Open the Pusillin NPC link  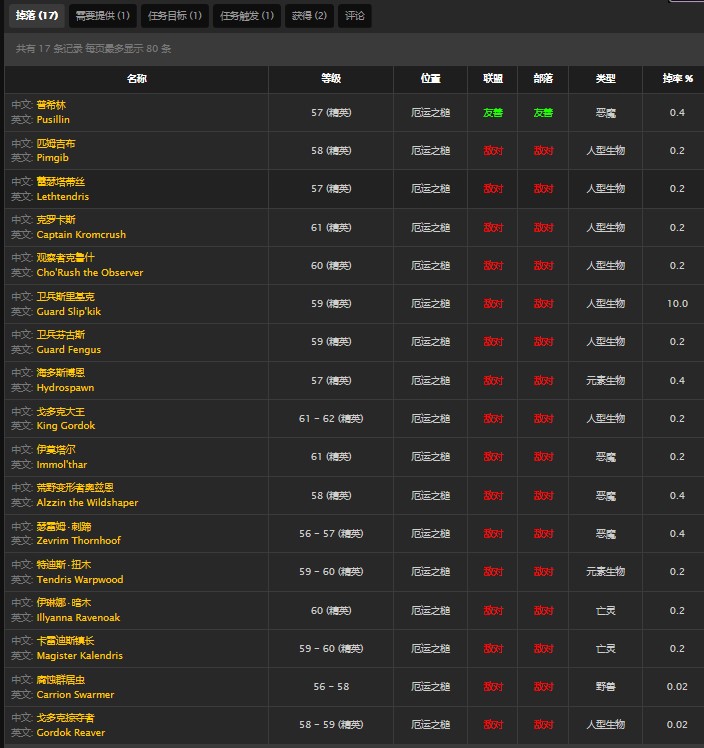(x=54, y=119)
